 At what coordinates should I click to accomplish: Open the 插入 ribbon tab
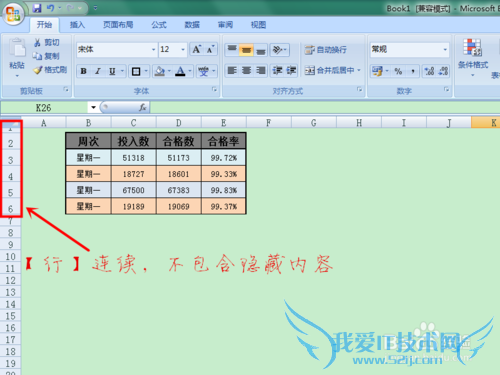tap(77, 25)
